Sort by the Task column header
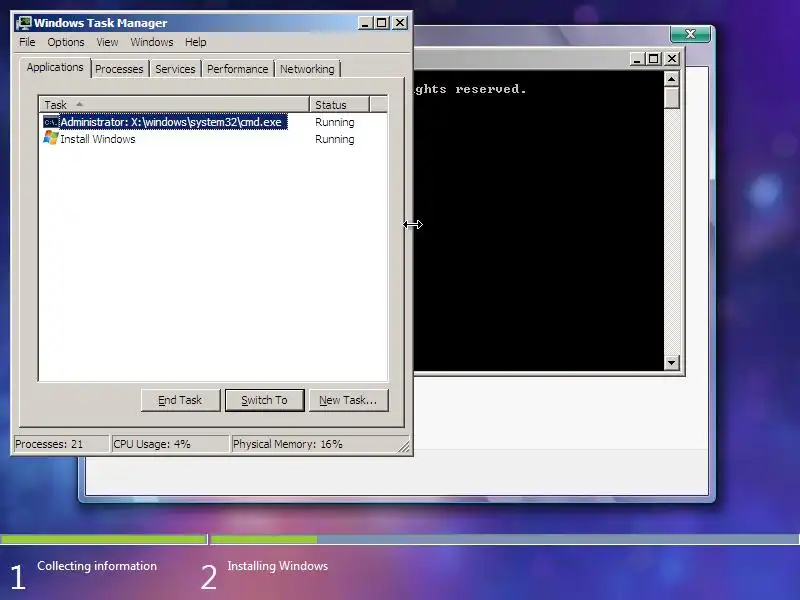Image resolution: width=800 pixels, height=600 pixels. 173,105
